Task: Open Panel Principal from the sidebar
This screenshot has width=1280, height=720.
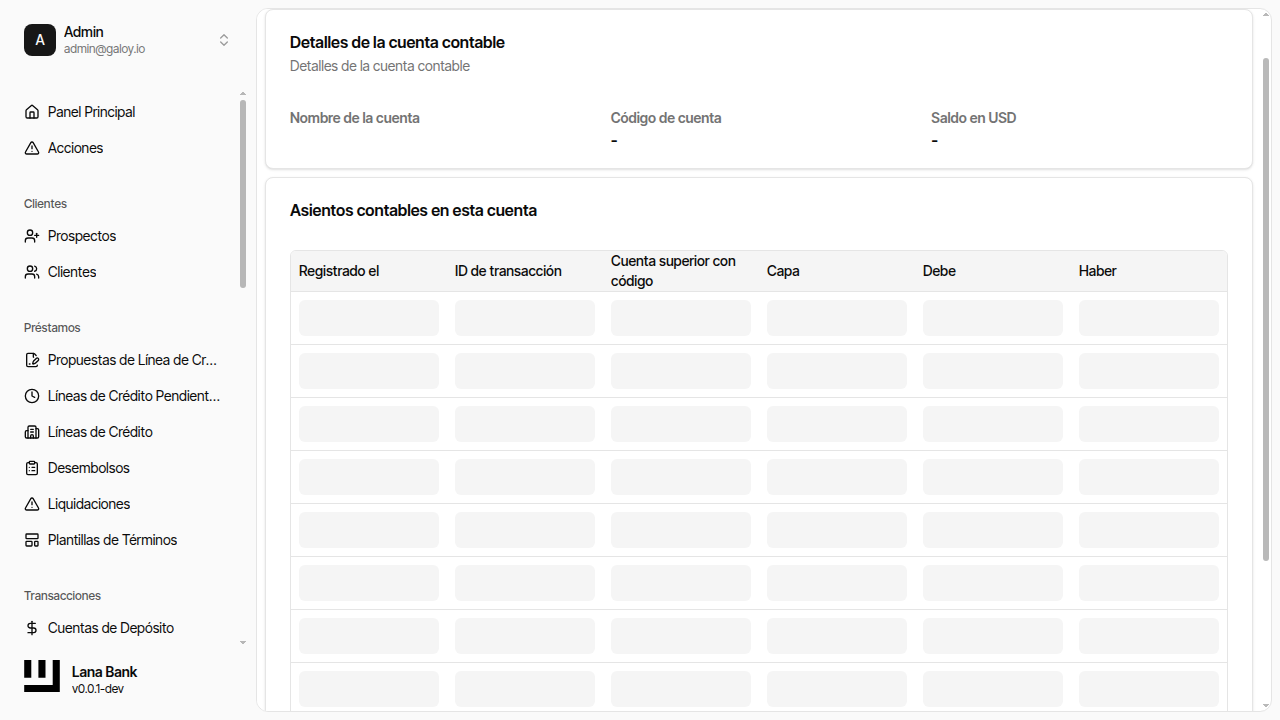Action: pyautogui.click(x=91, y=112)
